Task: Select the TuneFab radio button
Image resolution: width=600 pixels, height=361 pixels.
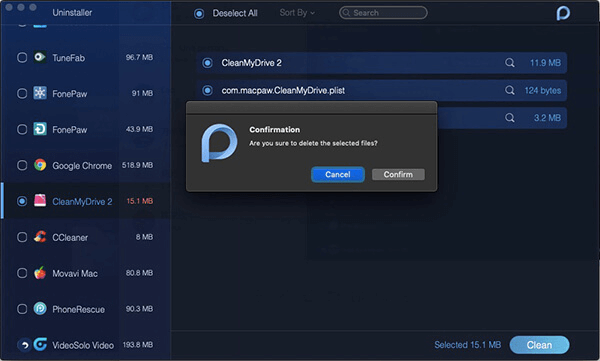Action: [x=22, y=57]
